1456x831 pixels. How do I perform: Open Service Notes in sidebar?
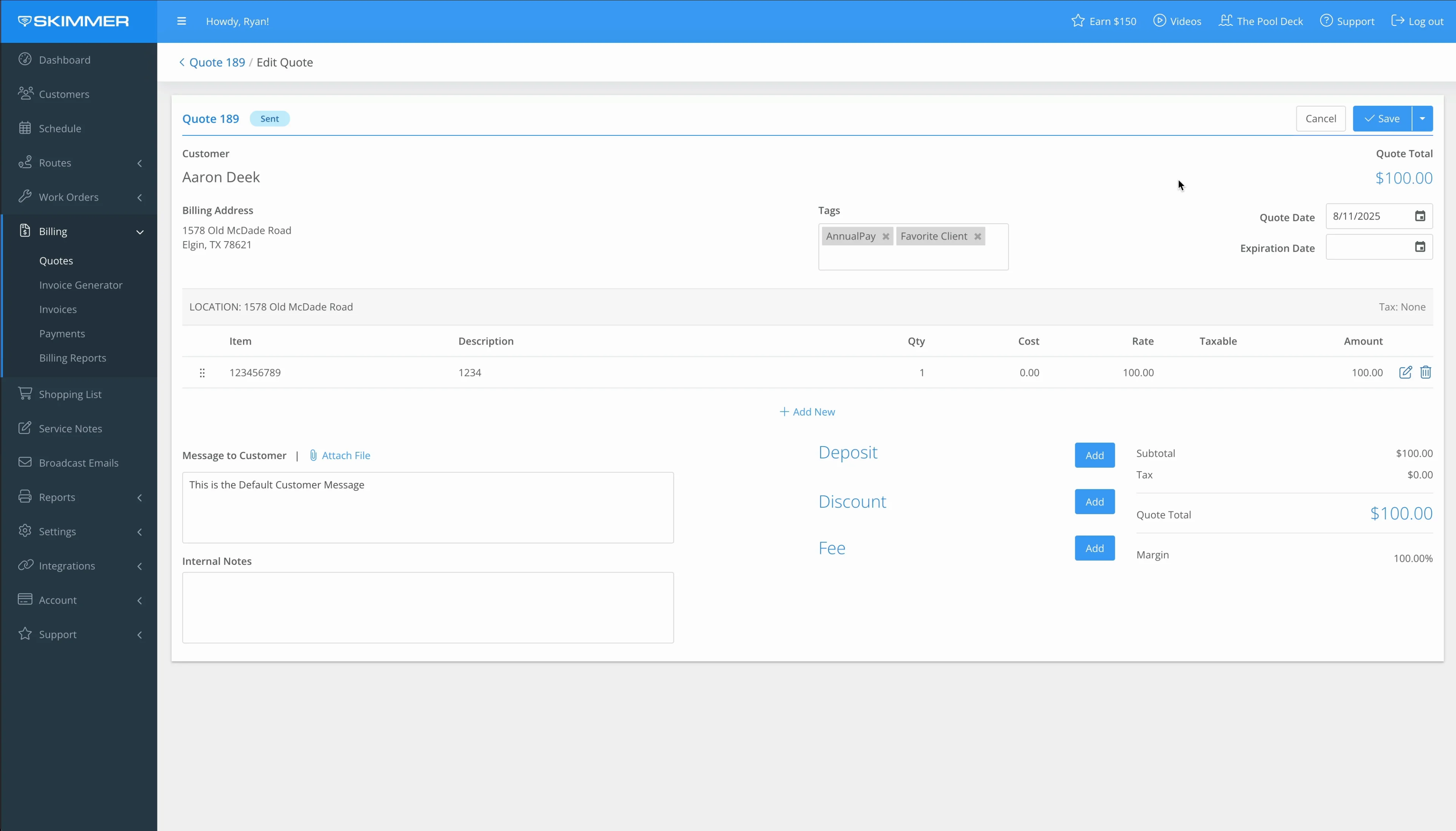(79, 429)
